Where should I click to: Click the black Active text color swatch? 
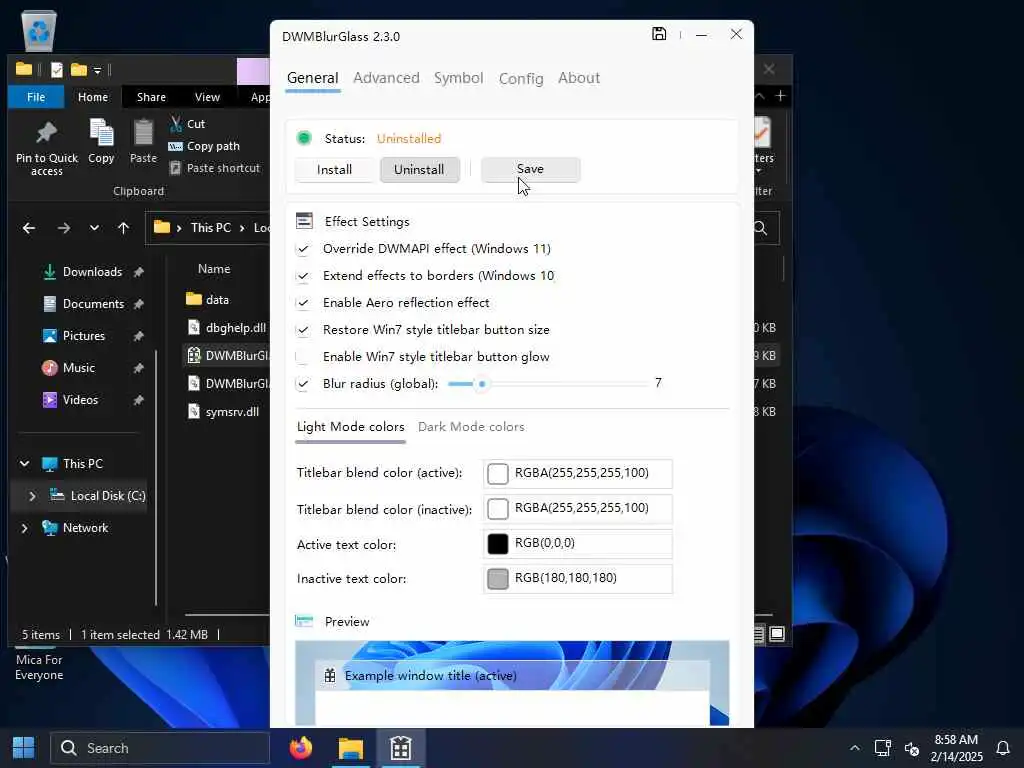pyautogui.click(x=498, y=543)
